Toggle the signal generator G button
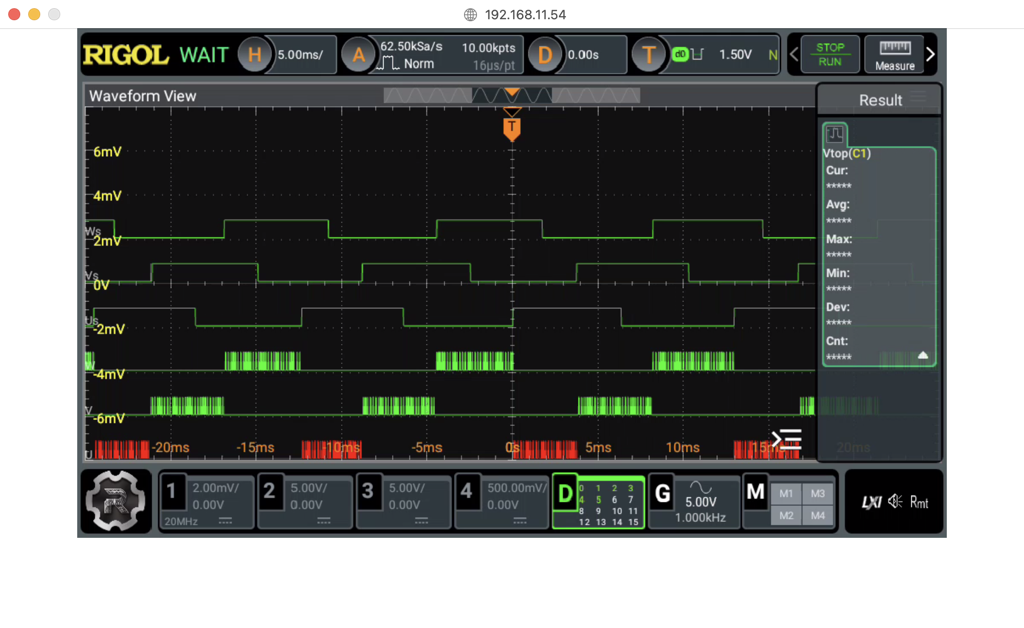 coord(662,493)
